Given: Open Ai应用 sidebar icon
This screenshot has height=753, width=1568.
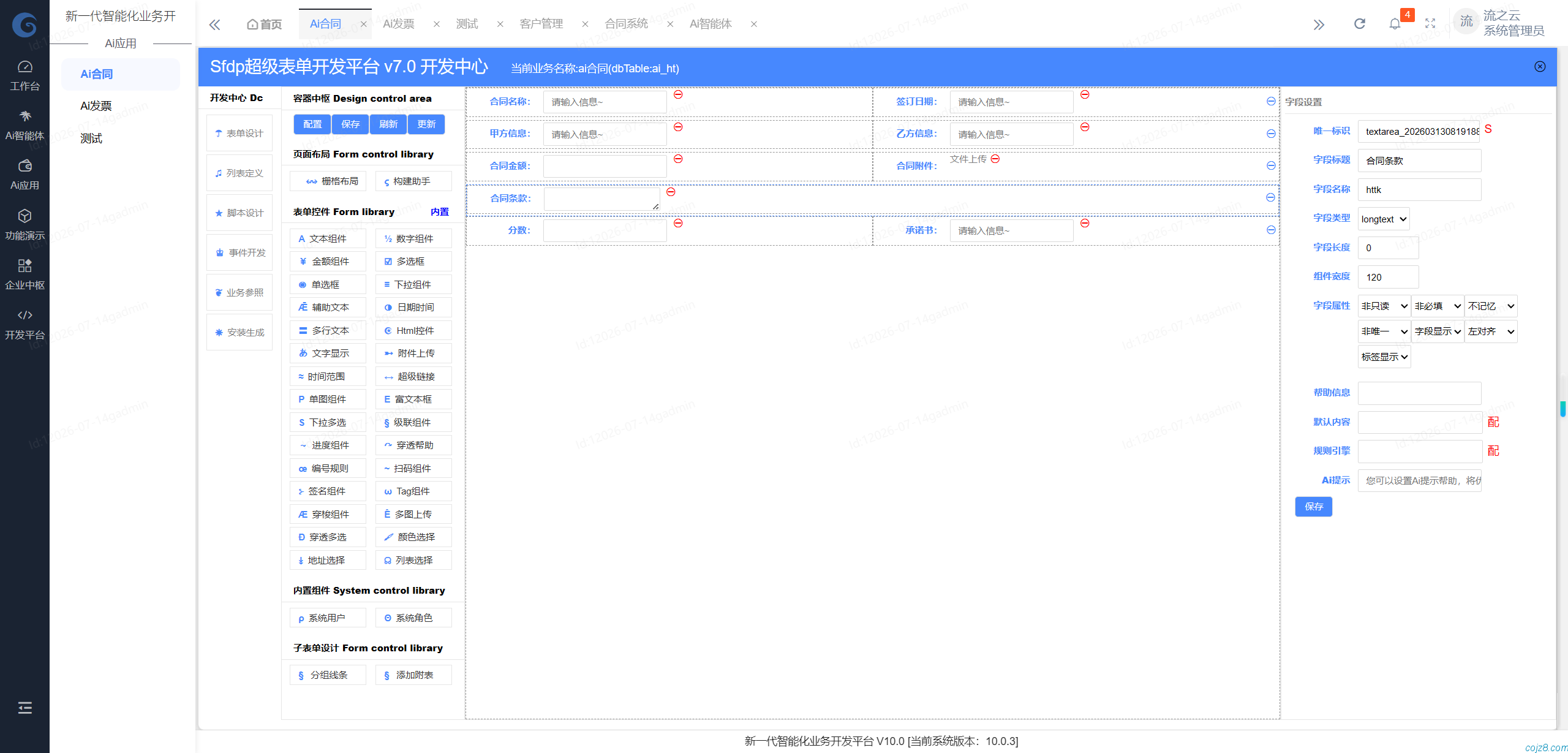Looking at the screenshot, I should [x=24, y=175].
